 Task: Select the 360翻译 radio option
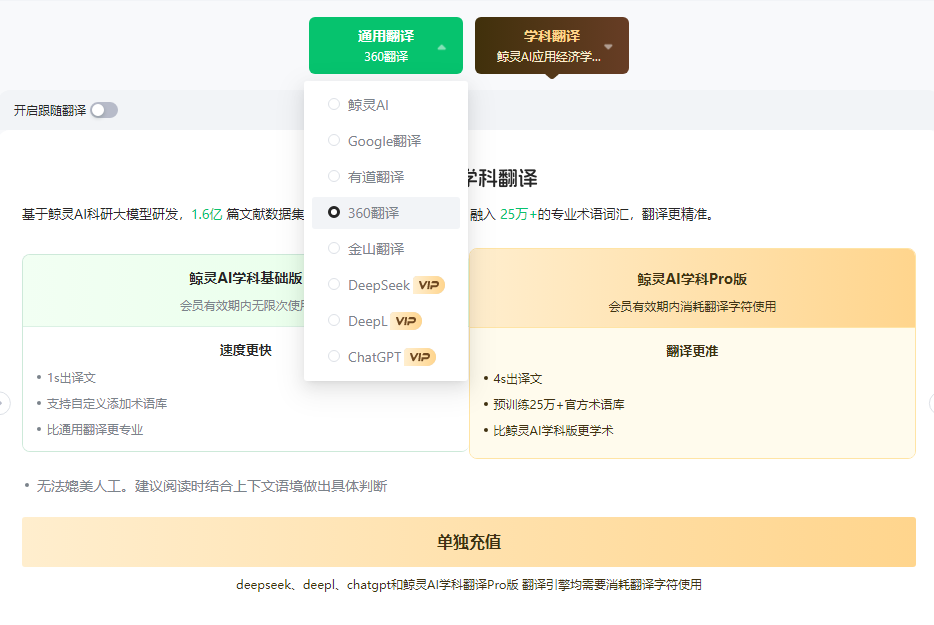334,212
